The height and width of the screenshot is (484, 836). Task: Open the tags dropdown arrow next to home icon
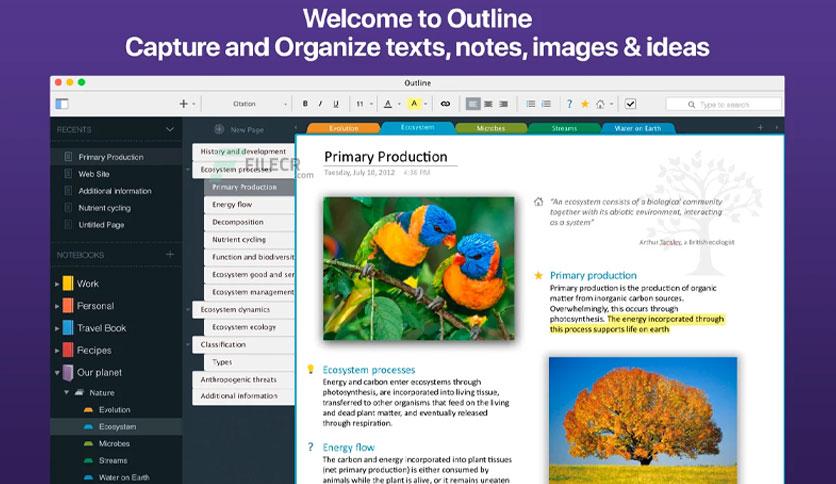(612, 104)
